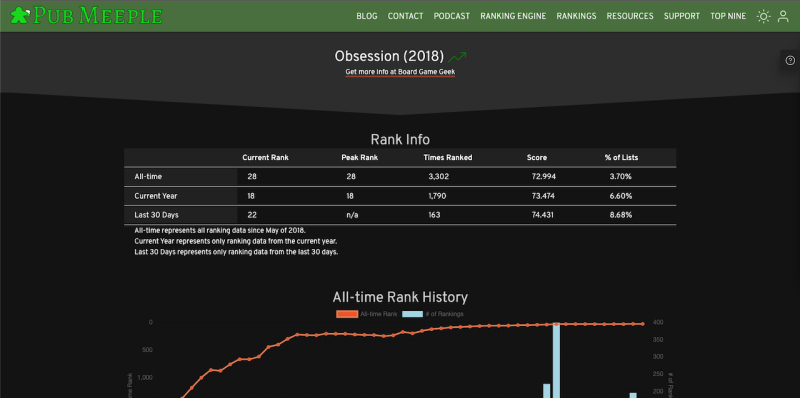Open the Podcast menu item
This screenshot has width=800, height=398.
(x=452, y=16)
